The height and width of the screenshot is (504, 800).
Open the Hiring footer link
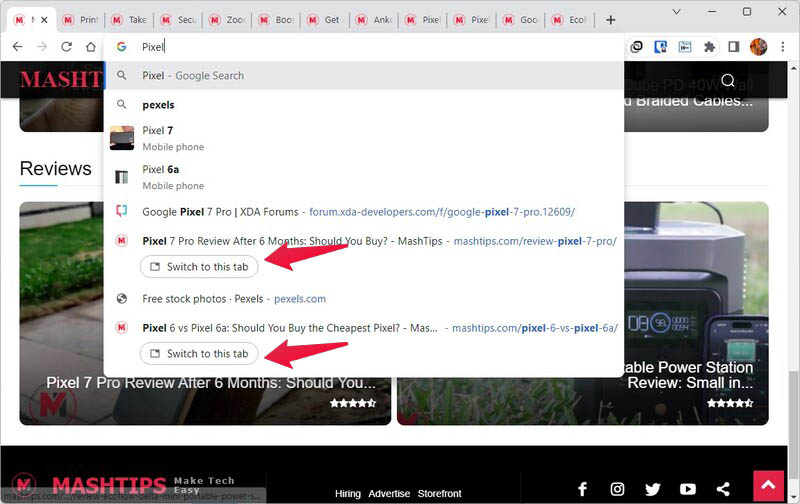[347, 493]
